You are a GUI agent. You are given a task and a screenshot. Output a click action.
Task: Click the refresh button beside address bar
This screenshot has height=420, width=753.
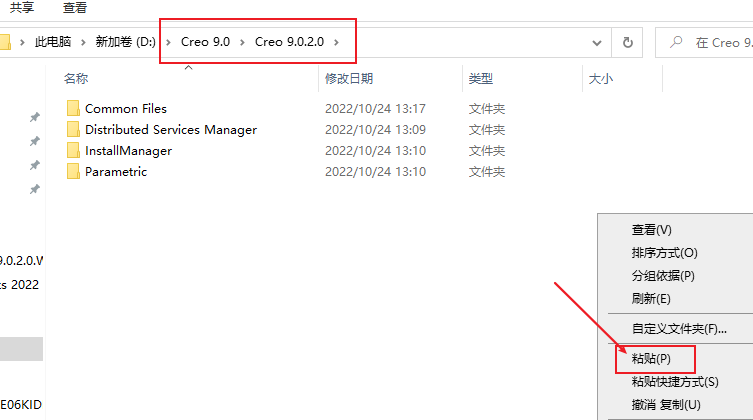coord(628,43)
